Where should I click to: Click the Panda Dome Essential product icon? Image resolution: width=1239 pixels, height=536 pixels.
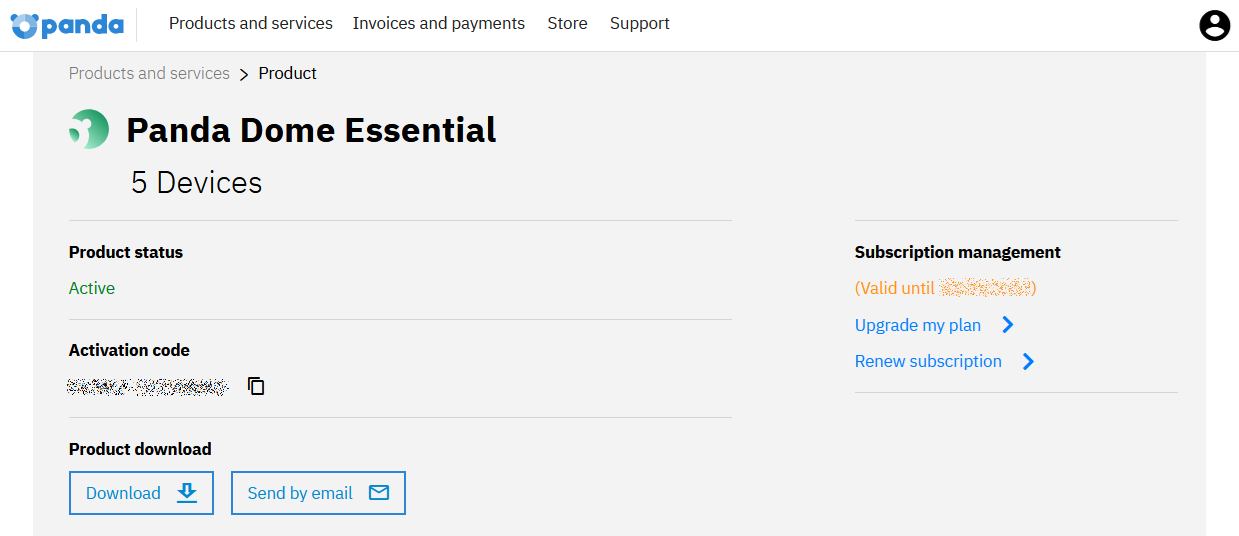click(x=89, y=130)
